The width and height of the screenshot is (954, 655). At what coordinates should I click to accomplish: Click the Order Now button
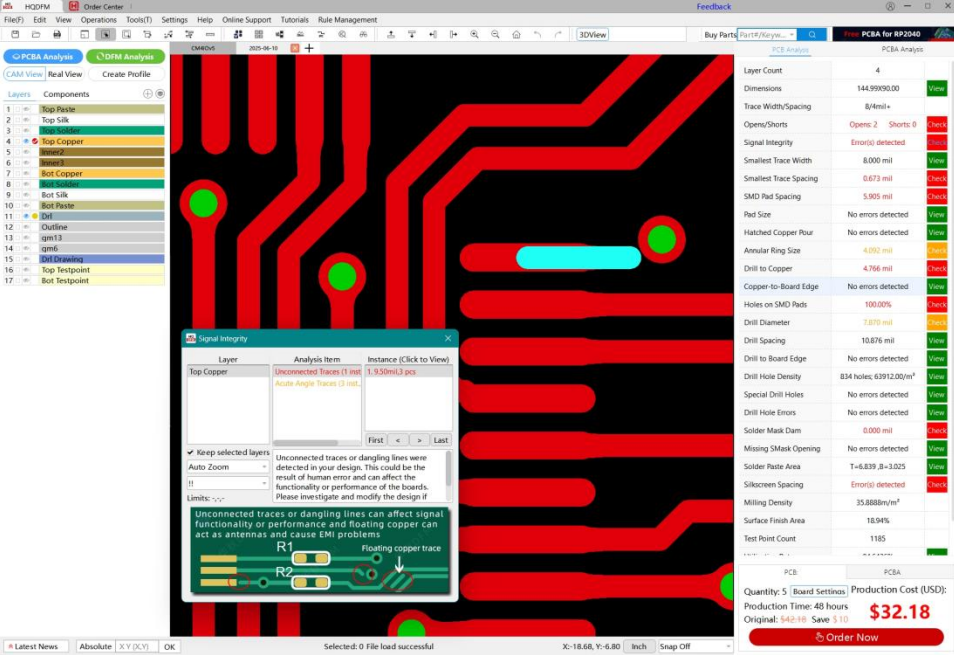(x=846, y=637)
